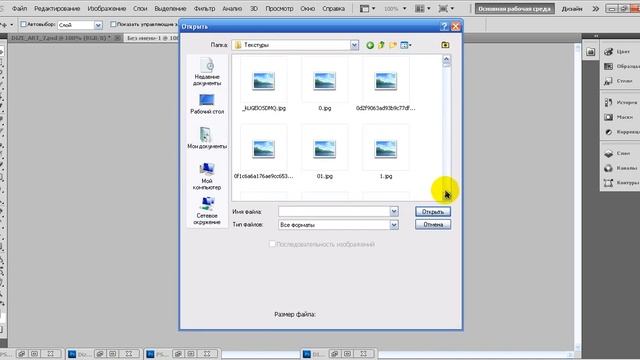Go to Рабочий стол location
640x360 pixels.
coord(207,104)
